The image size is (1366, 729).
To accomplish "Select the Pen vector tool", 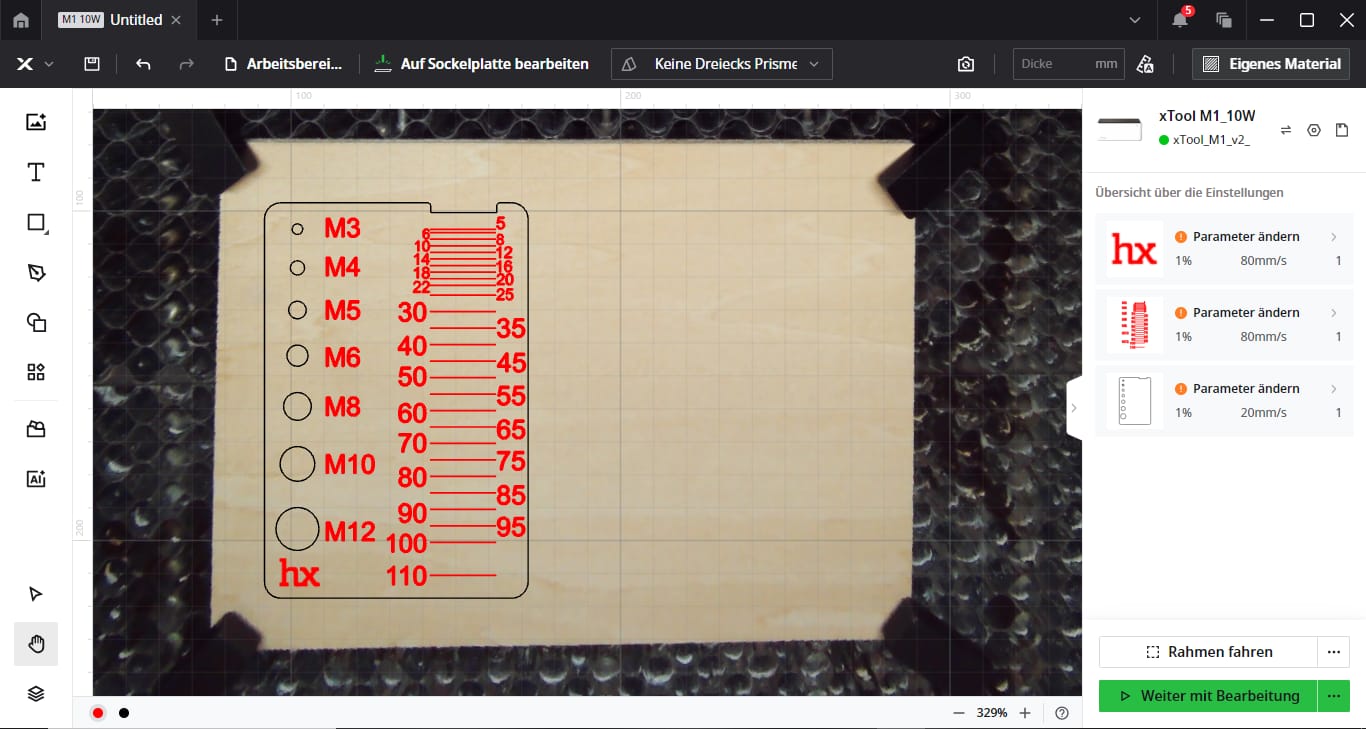I will click(x=36, y=273).
